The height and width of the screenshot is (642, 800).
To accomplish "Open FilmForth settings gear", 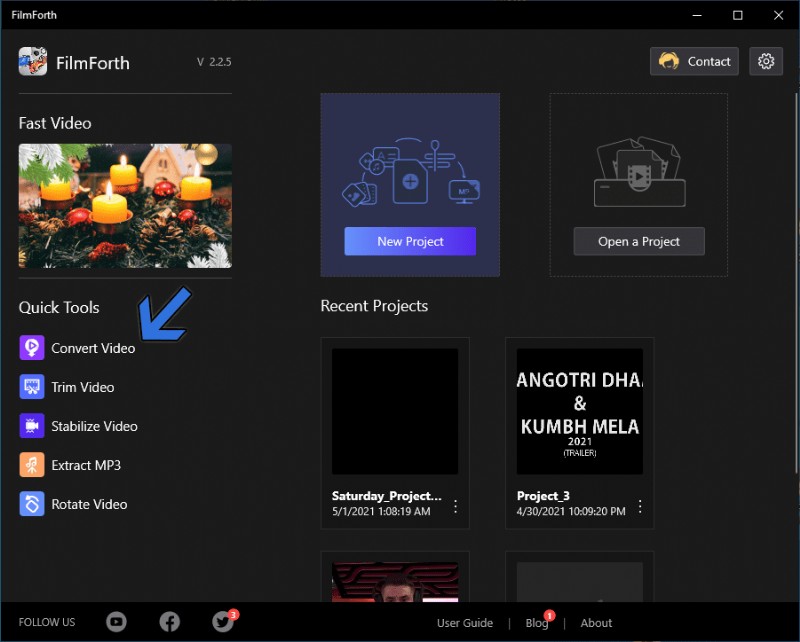I will coord(766,61).
